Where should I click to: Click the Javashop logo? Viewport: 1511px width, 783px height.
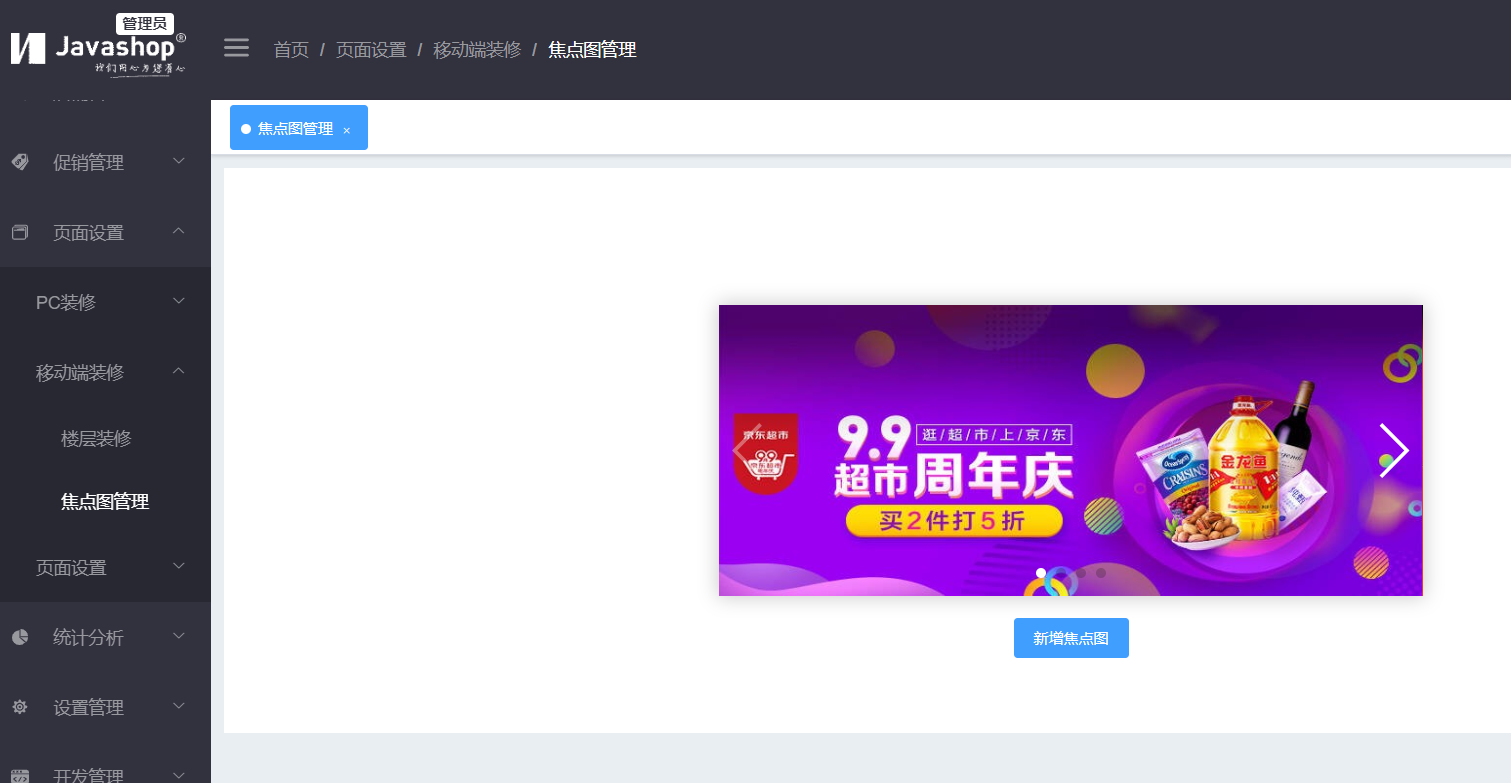coord(97,52)
